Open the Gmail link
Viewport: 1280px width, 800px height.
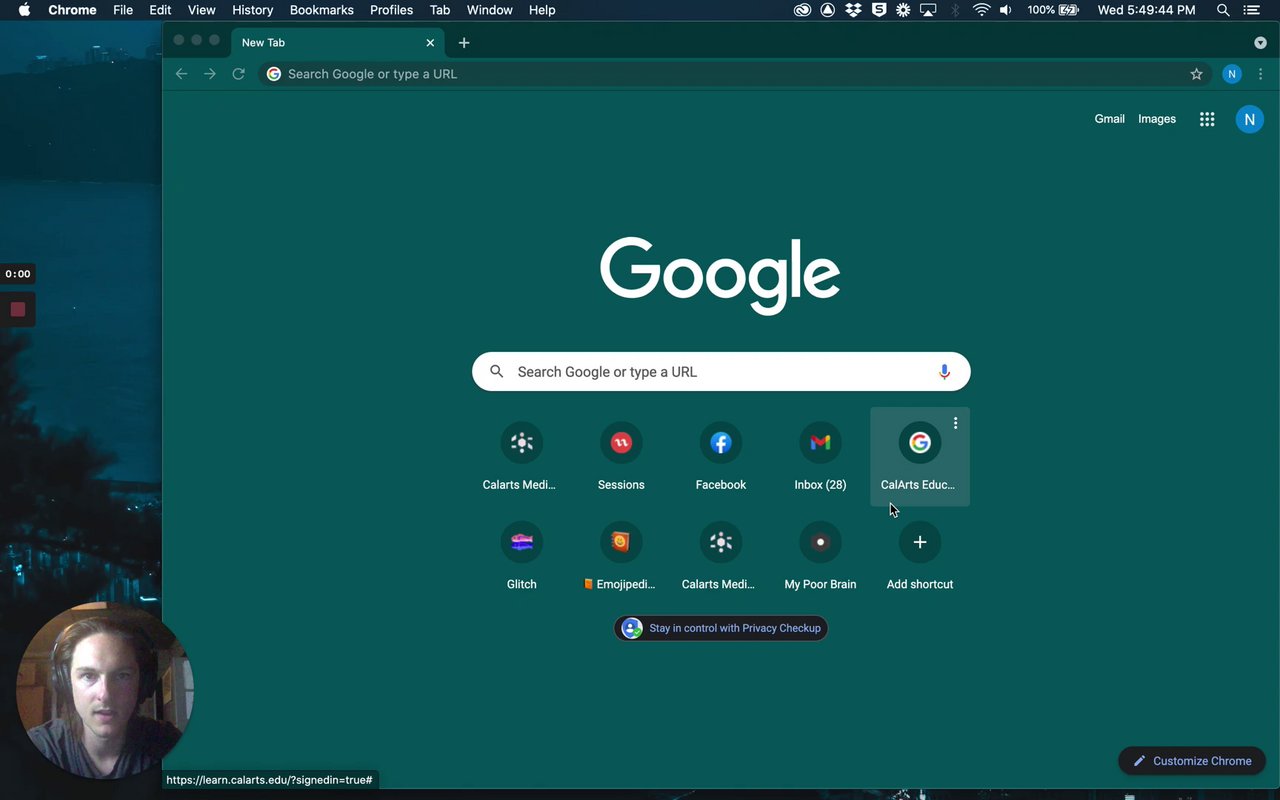(x=1109, y=119)
